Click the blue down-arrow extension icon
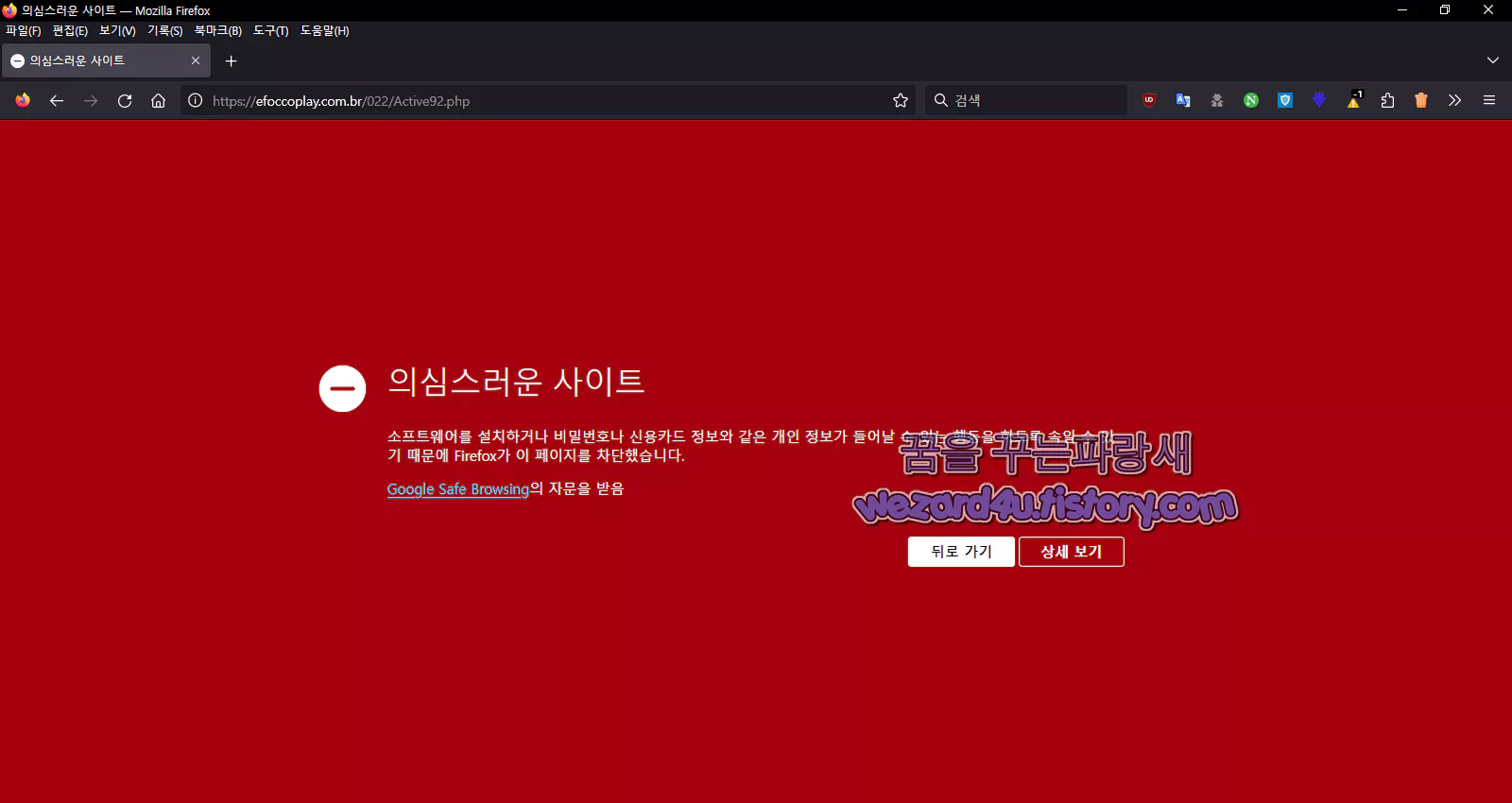1512x803 pixels. coord(1319,100)
